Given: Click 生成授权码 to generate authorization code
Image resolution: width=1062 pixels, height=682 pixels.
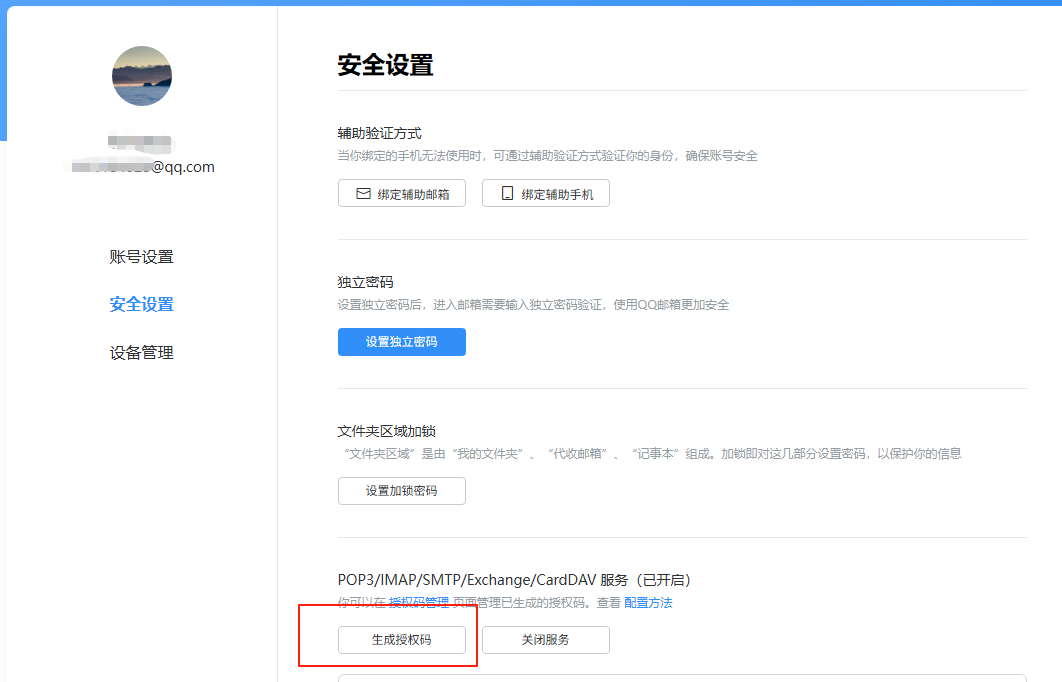Looking at the screenshot, I should (x=402, y=640).
